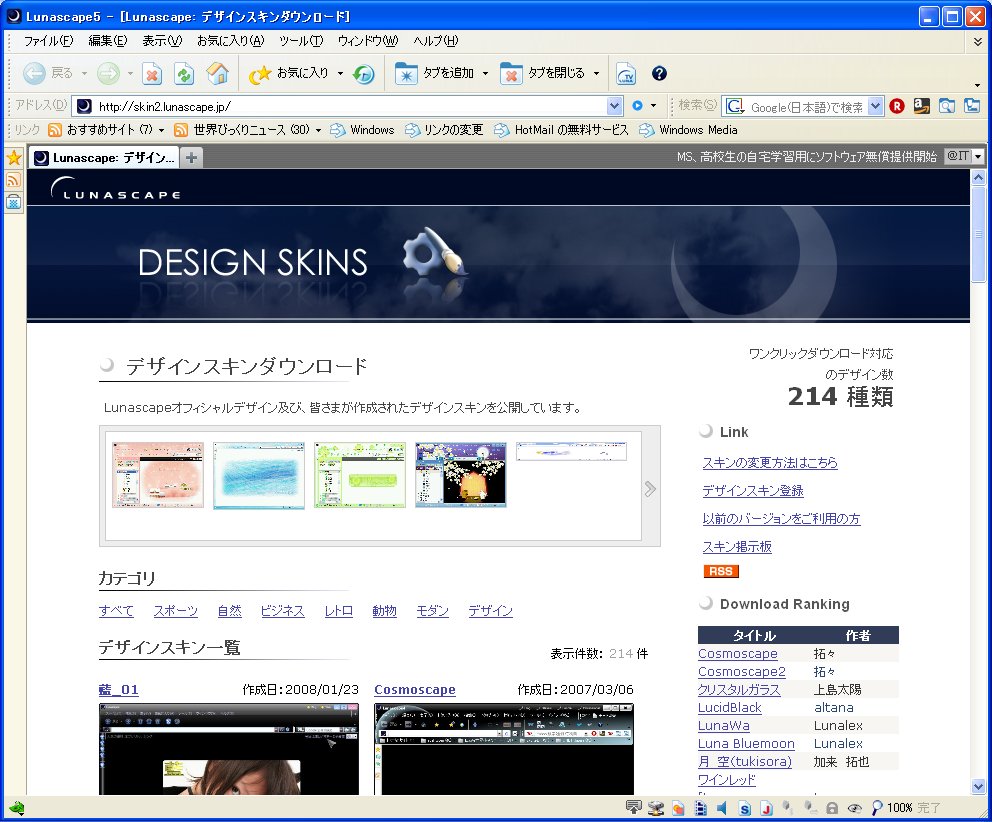Open the favorites star sidebar icon

tap(13, 158)
